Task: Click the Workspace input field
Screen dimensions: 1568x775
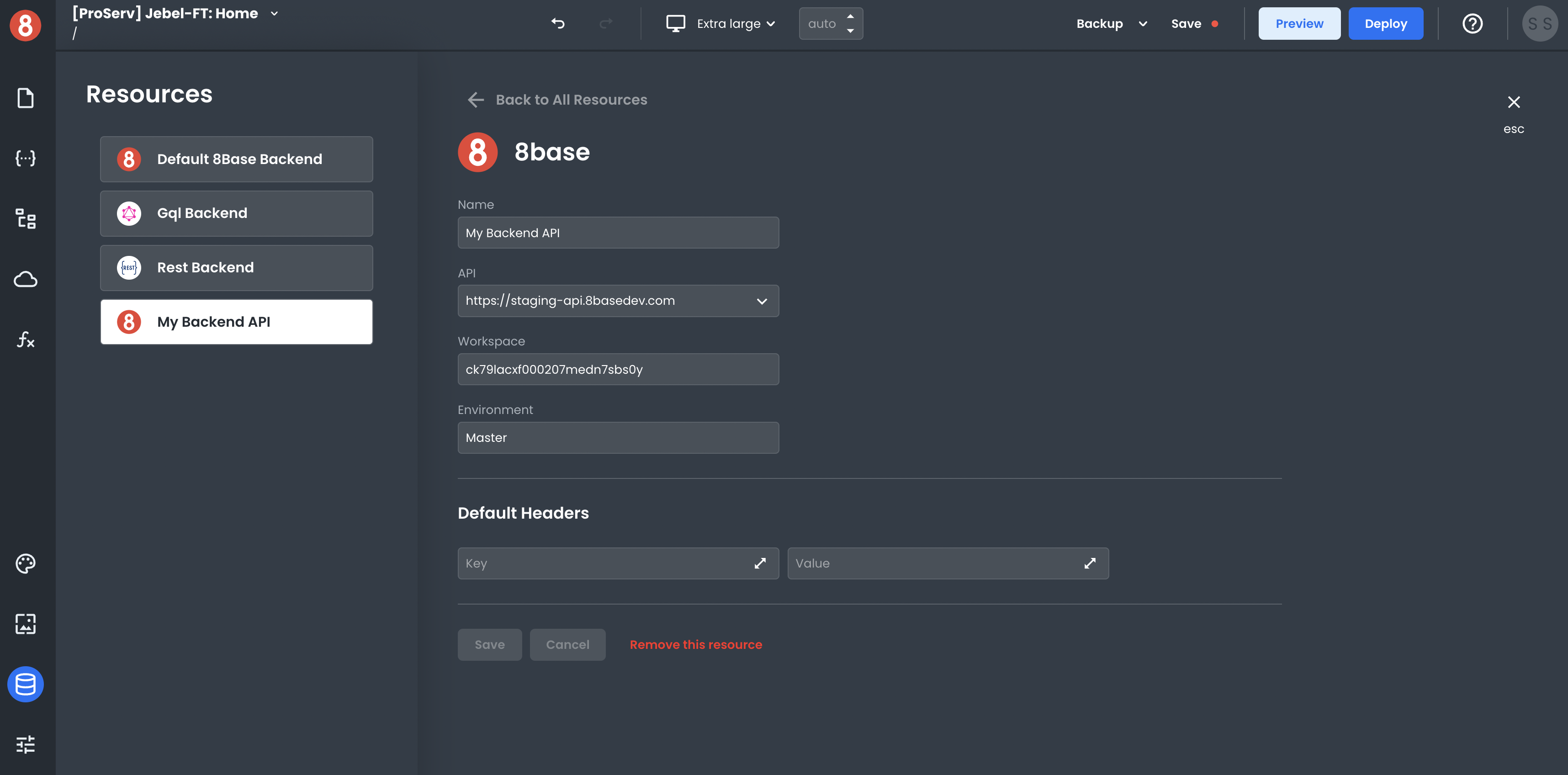Action: (x=617, y=370)
